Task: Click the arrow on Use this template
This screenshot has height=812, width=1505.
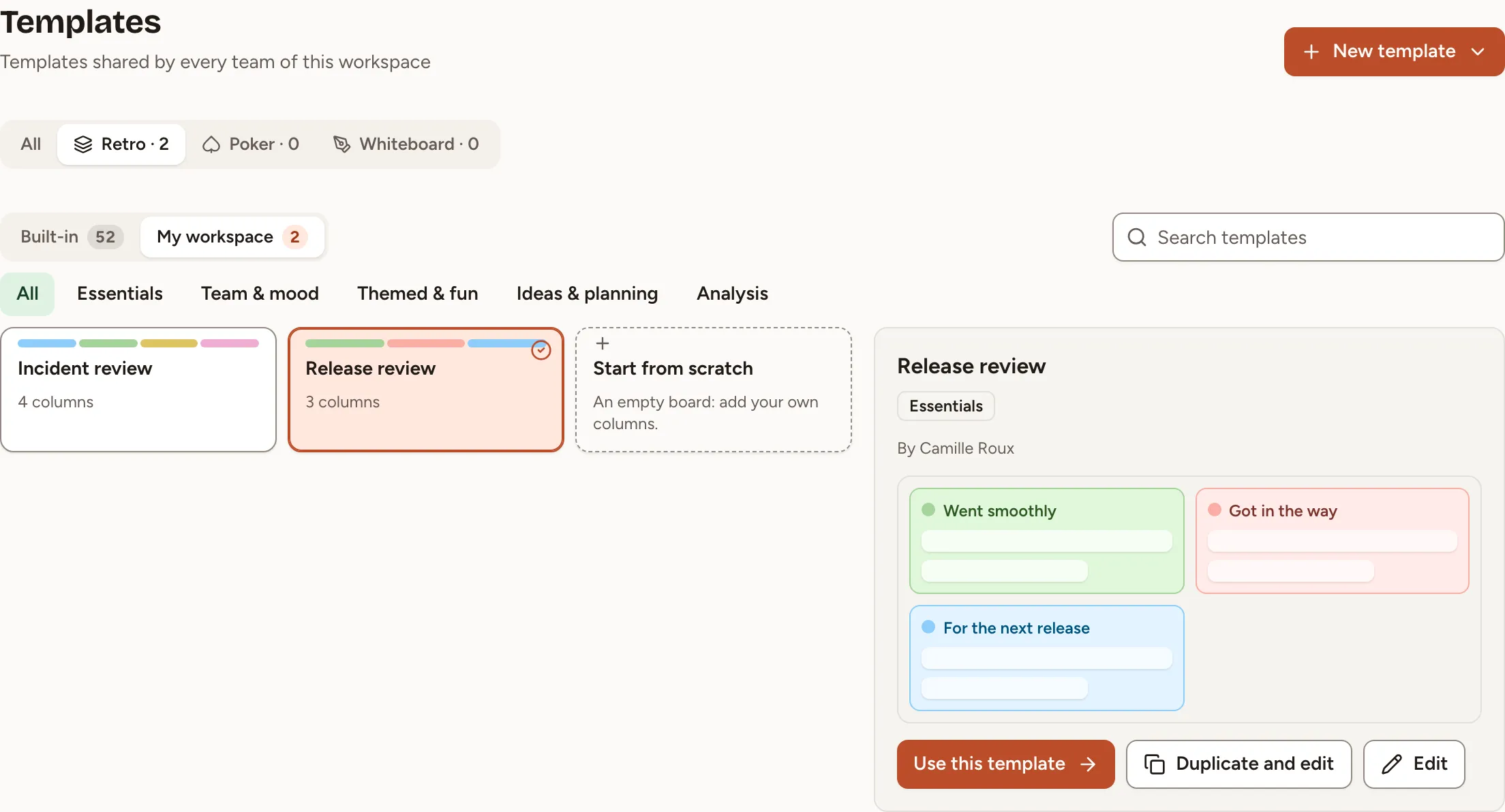Action: [x=1089, y=764]
